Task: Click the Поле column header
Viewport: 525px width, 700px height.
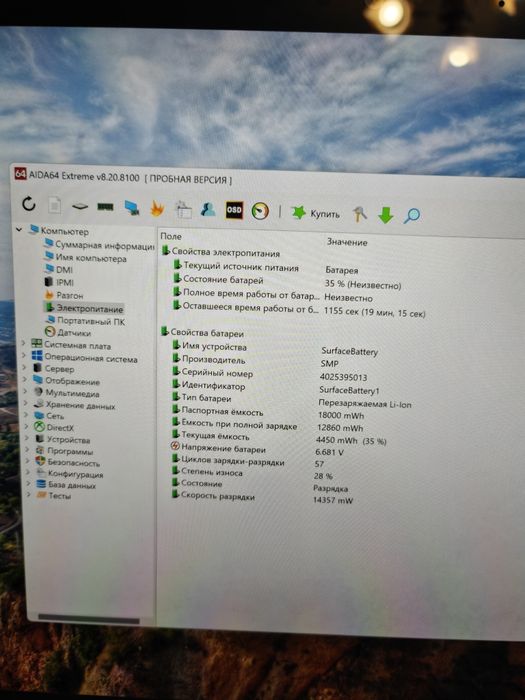Action: [171, 236]
